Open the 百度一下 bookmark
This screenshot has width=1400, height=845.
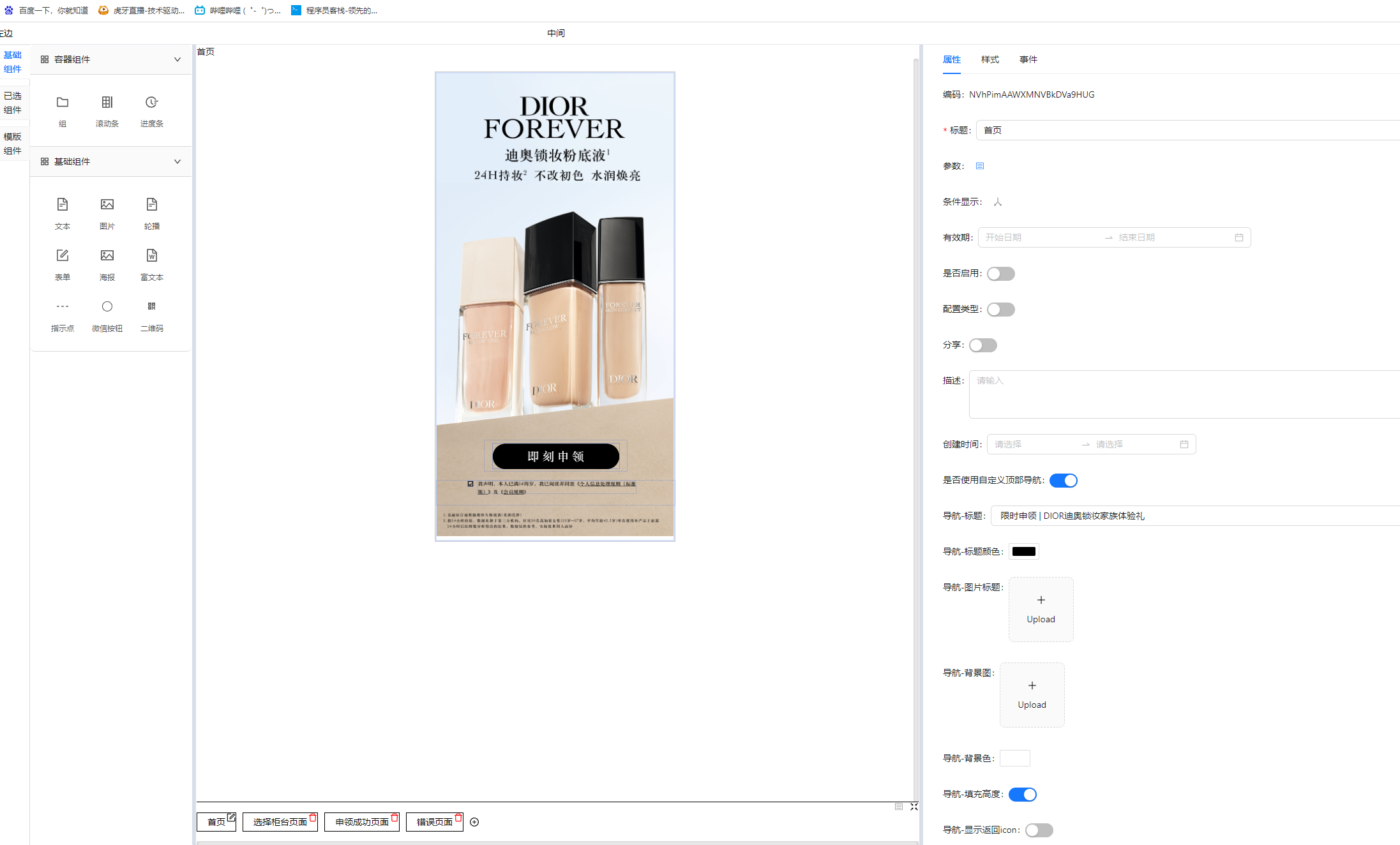click(47, 10)
